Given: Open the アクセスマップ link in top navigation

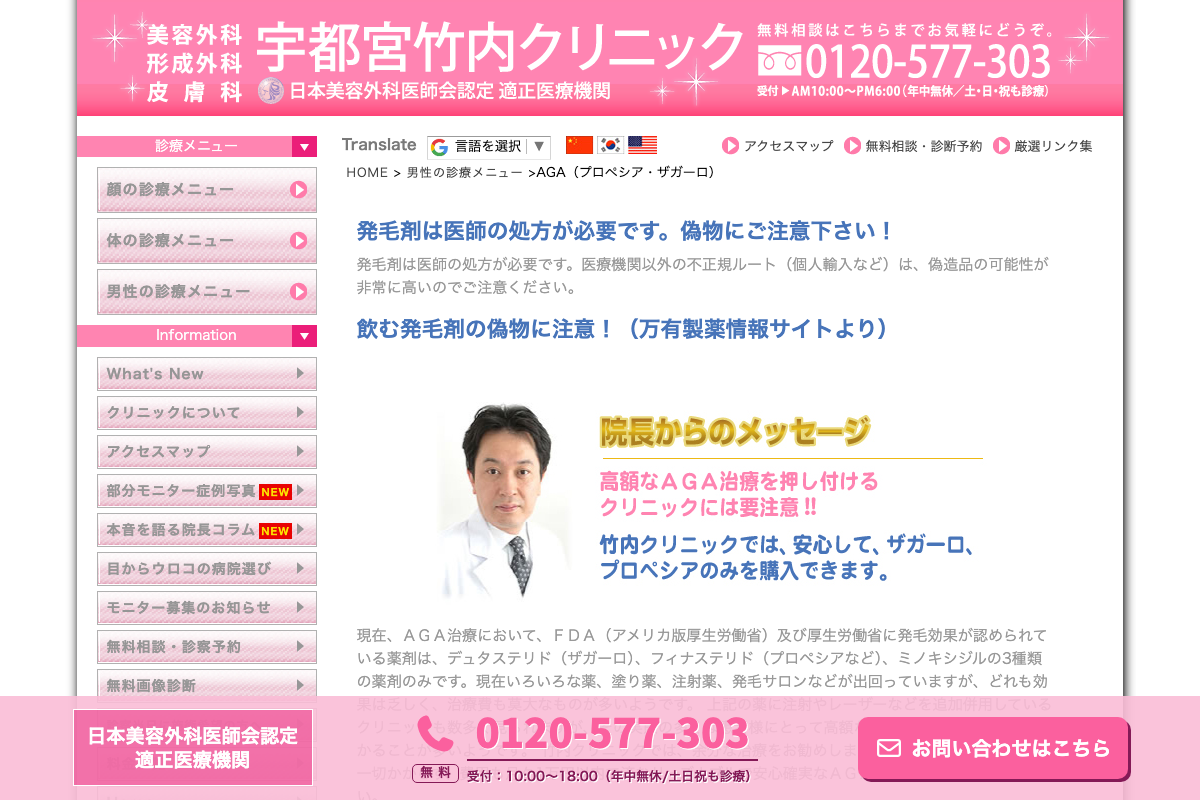Looking at the screenshot, I should click(x=788, y=146).
